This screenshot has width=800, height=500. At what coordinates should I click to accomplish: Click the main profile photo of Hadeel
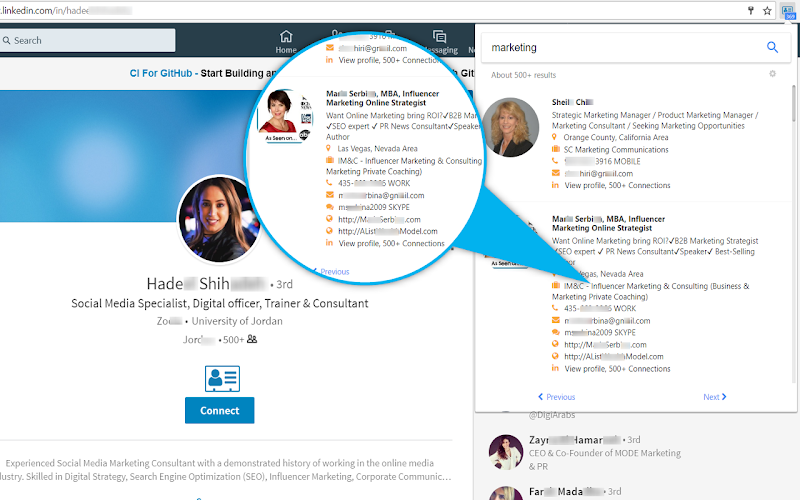pyautogui.click(x=219, y=219)
